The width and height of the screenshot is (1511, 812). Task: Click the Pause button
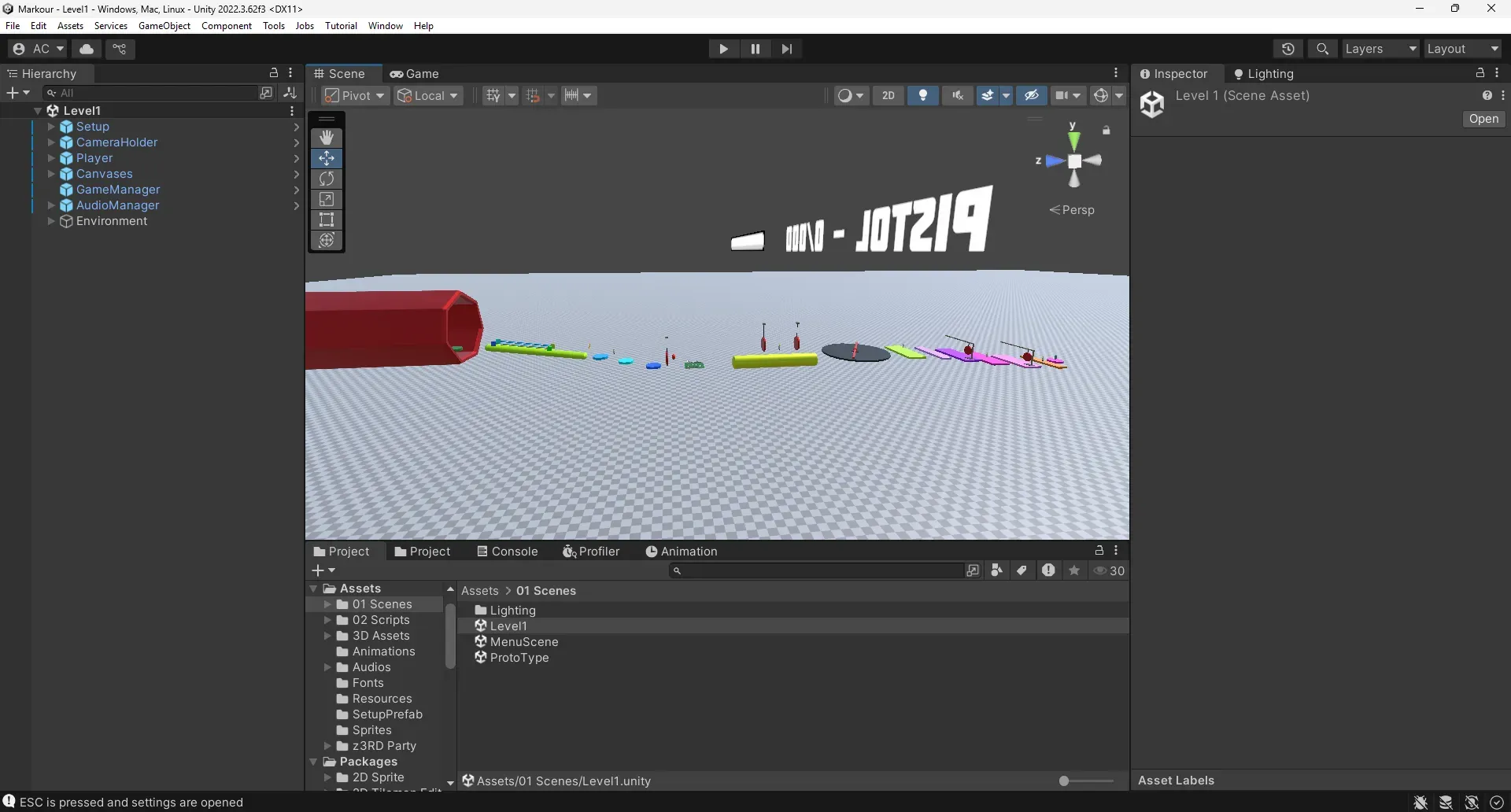[755, 49]
